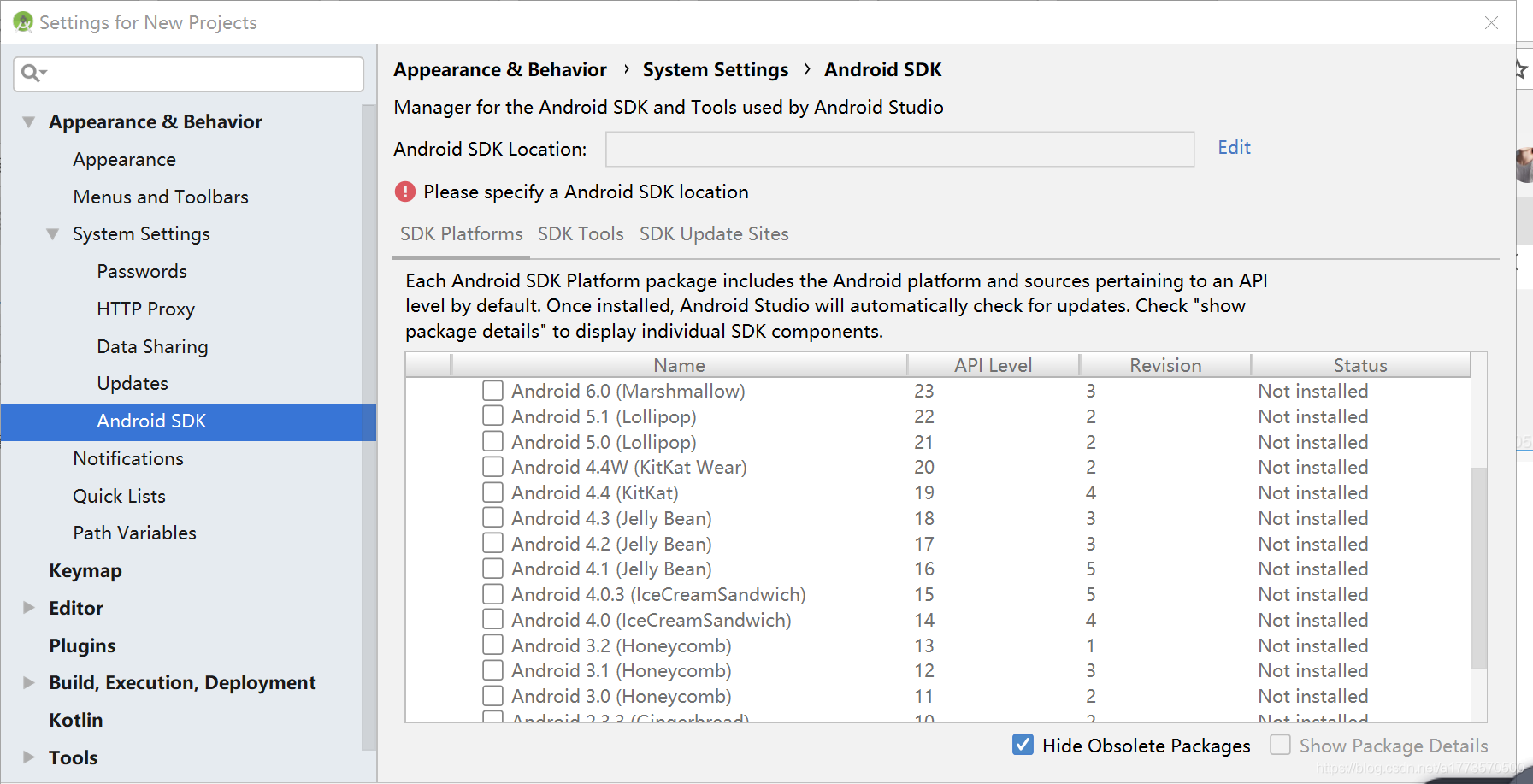The image size is (1533, 784).
Task: Sort table by Name column header
Action: (679, 366)
